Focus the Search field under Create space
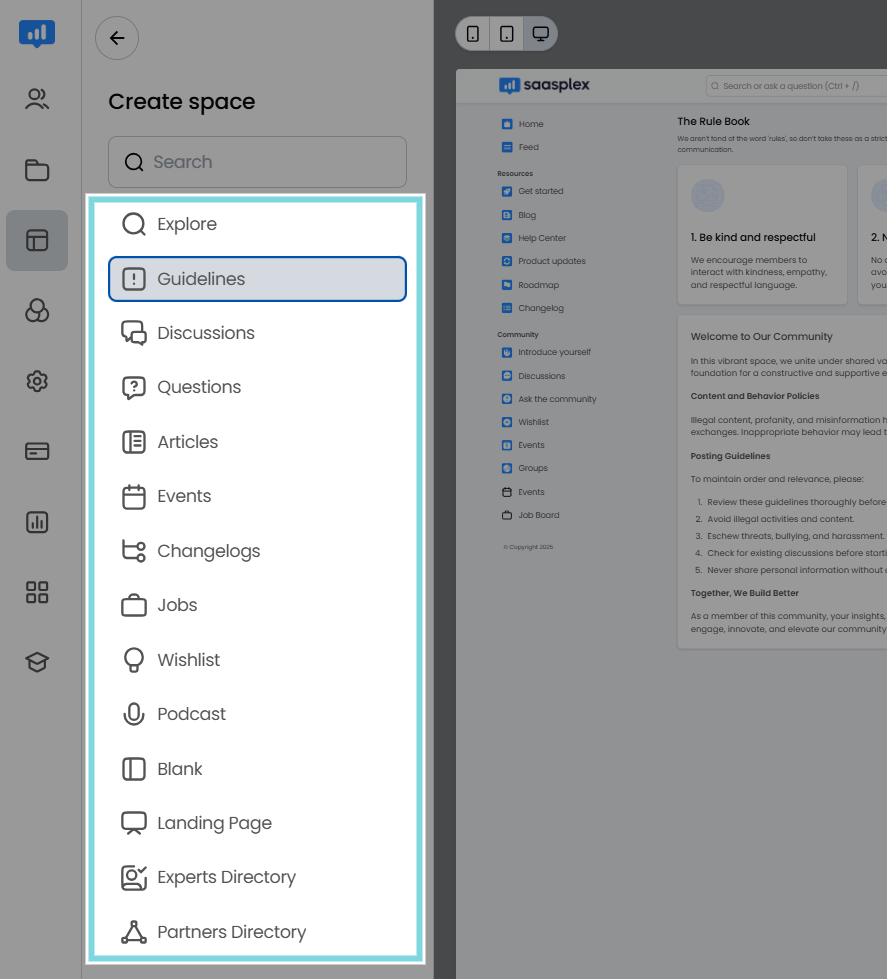 click(257, 162)
